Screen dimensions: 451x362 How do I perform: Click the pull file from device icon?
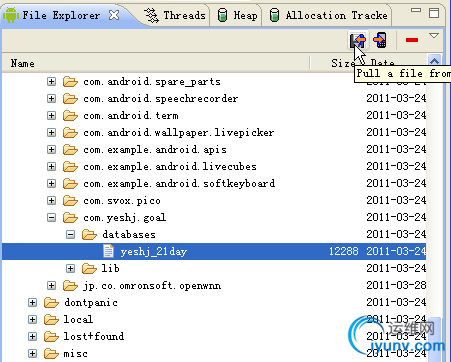(358, 40)
